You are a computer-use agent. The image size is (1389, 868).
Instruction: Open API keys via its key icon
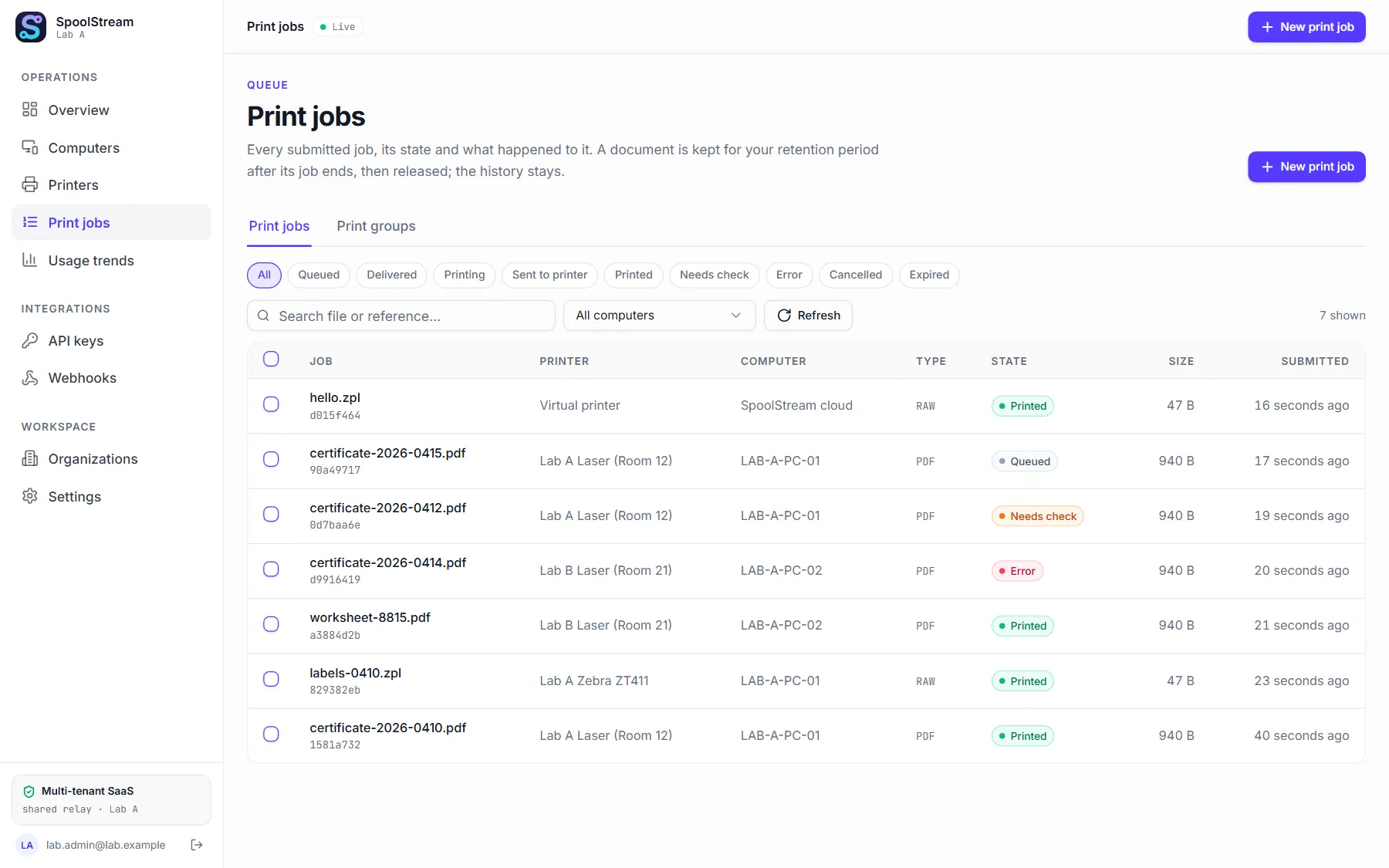(30, 340)
